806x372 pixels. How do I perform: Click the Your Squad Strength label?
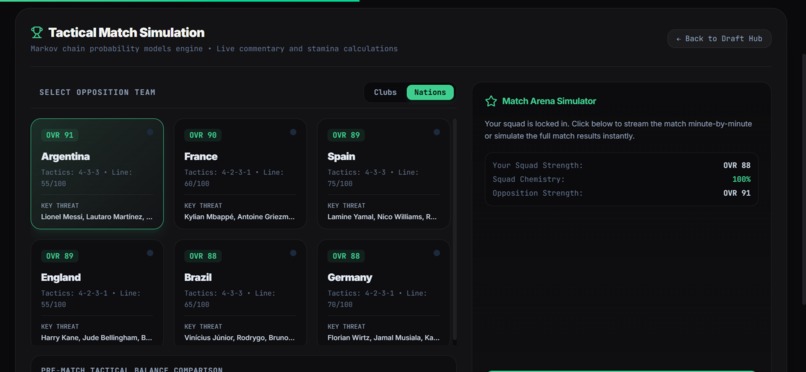pyautogui.click(x=538, y=165)
